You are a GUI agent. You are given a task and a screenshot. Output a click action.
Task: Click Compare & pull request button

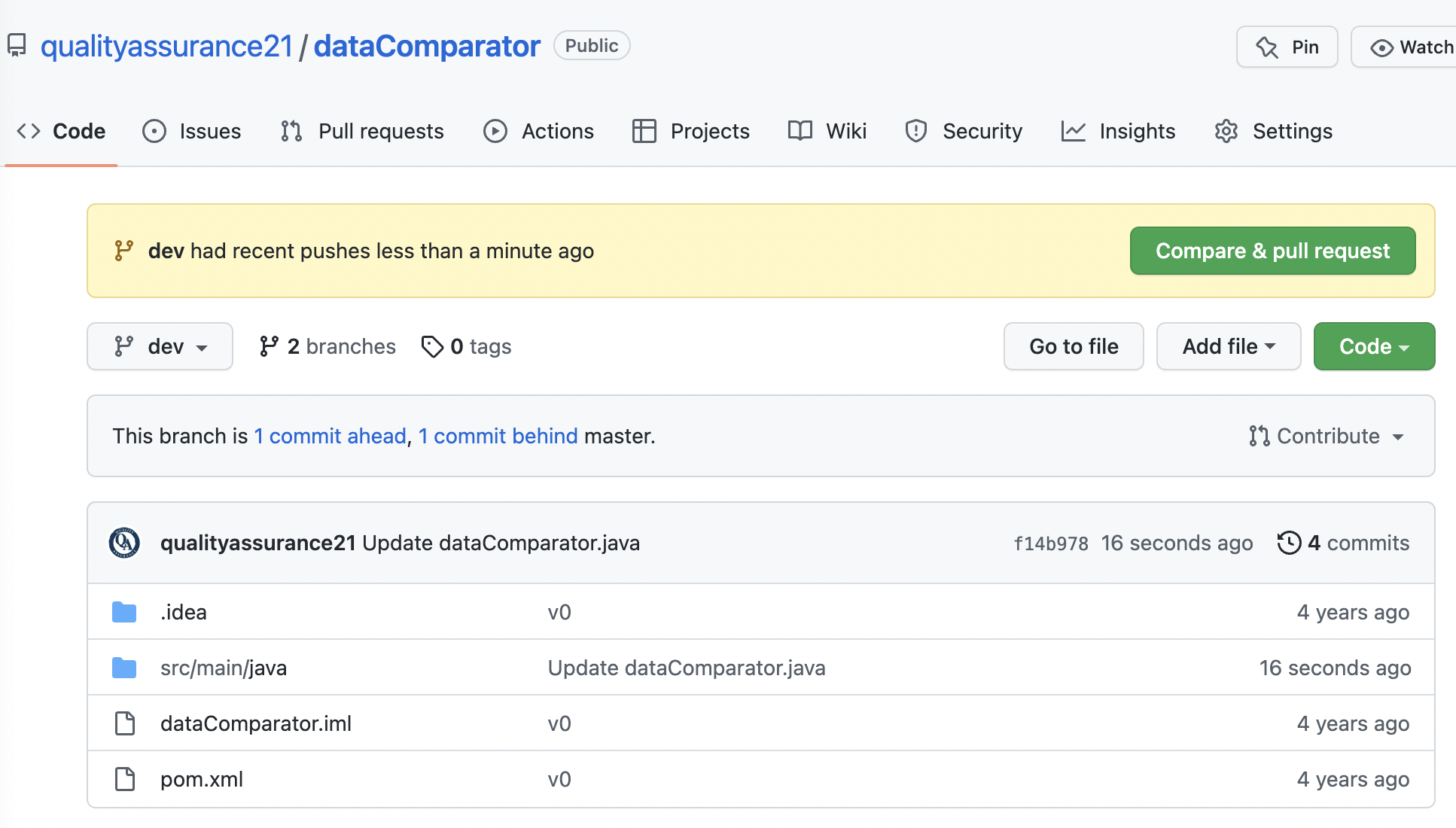[1272, 251]
